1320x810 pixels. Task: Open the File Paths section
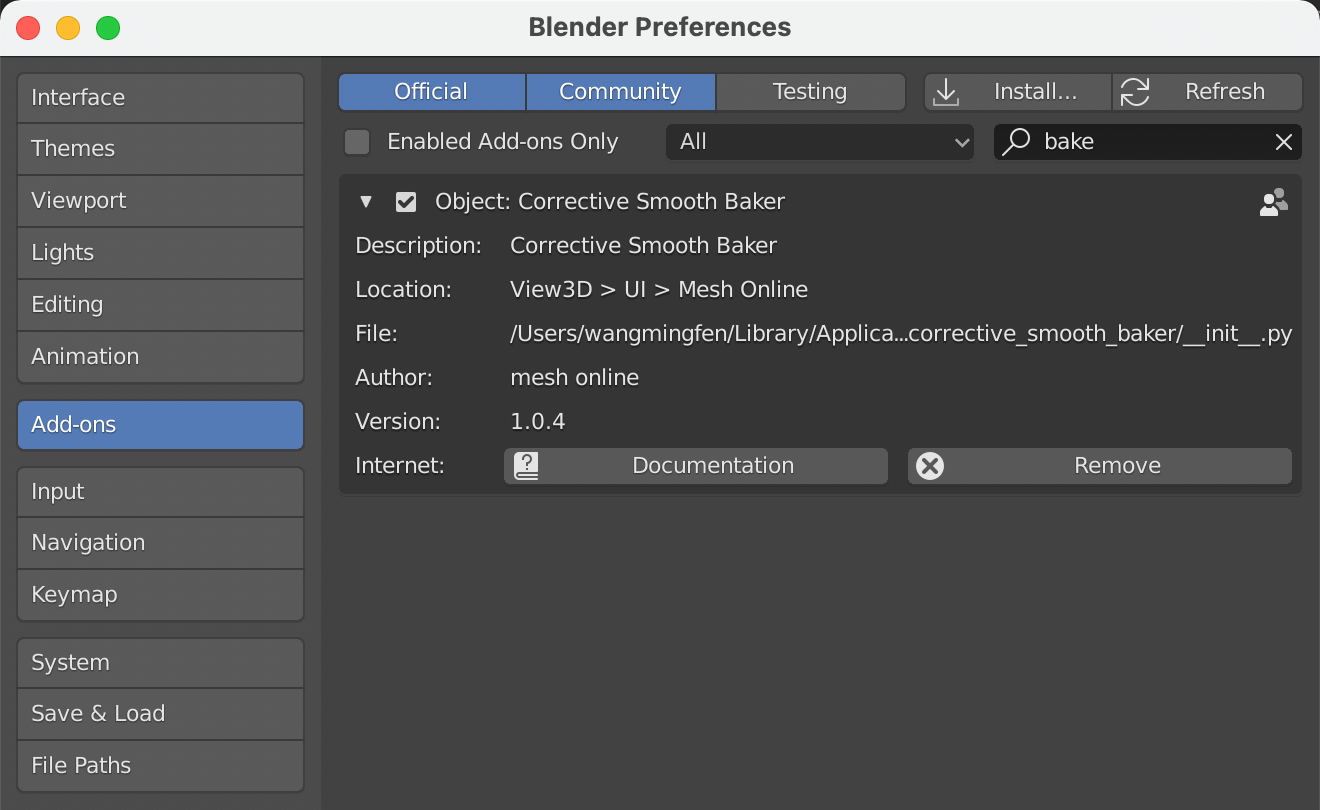pos(160,766)
